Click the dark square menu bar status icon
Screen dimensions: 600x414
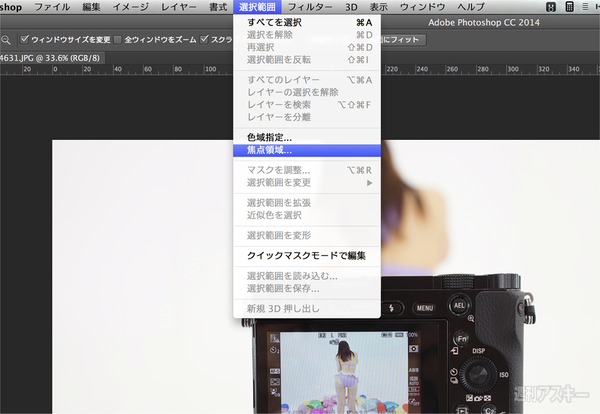click(x=549, y=7)
